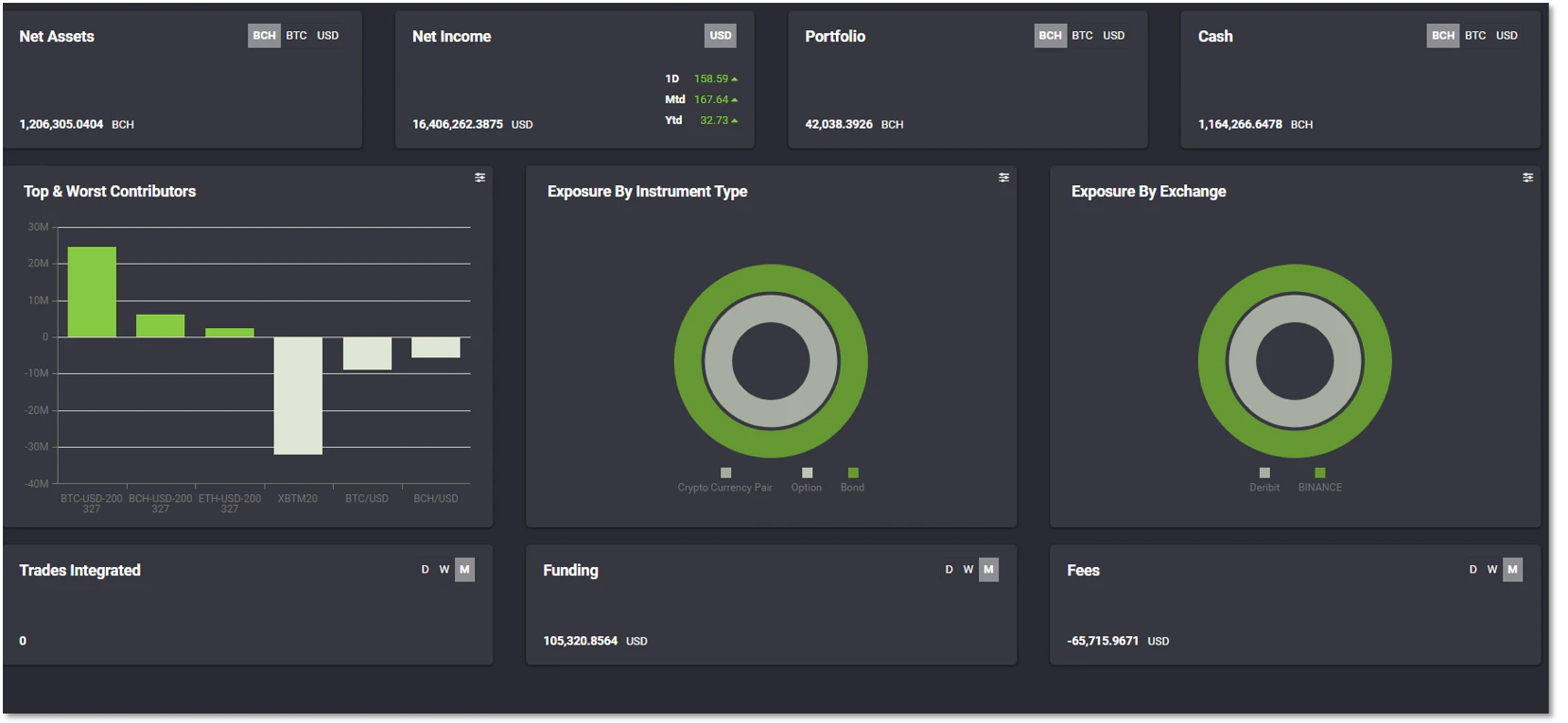Toggle Option legend swatch

click(807, 473)
